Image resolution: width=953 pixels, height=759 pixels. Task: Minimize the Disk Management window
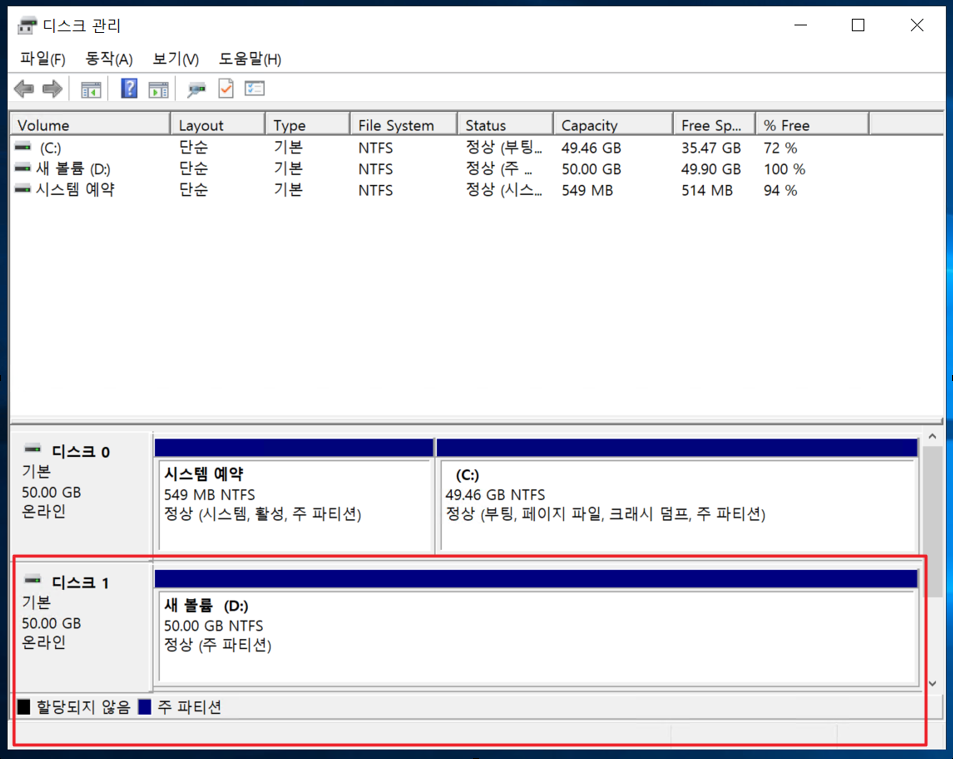pyautogui.click(x=800, y=25)
